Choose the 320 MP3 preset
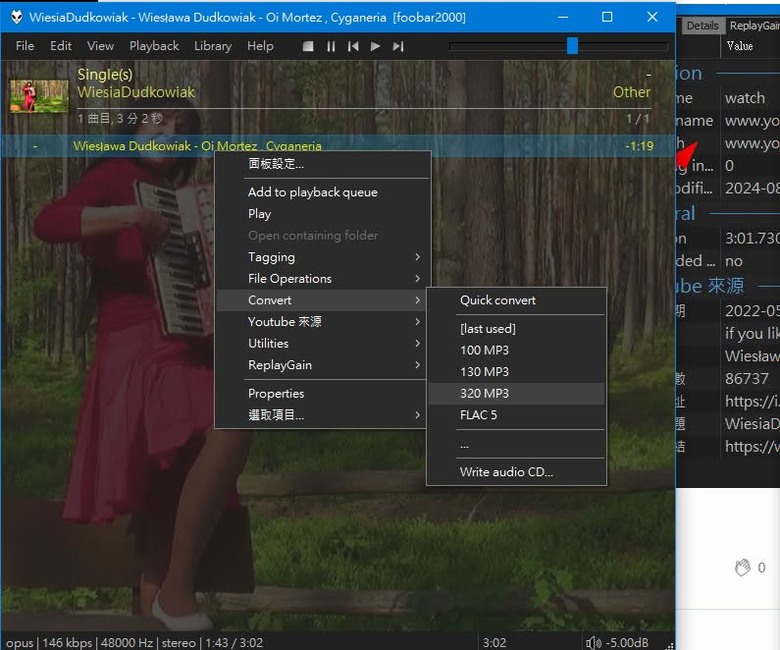The image size is (780, 650). click(x=516, y=393)
